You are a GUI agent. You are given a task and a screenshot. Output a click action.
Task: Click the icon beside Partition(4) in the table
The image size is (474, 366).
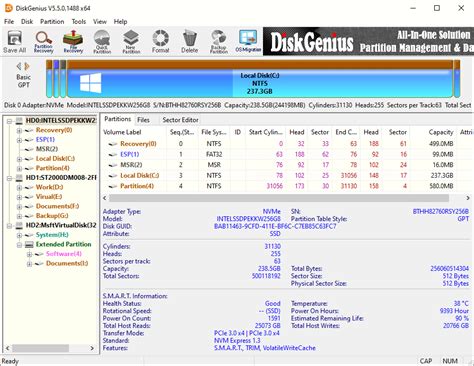113,186
